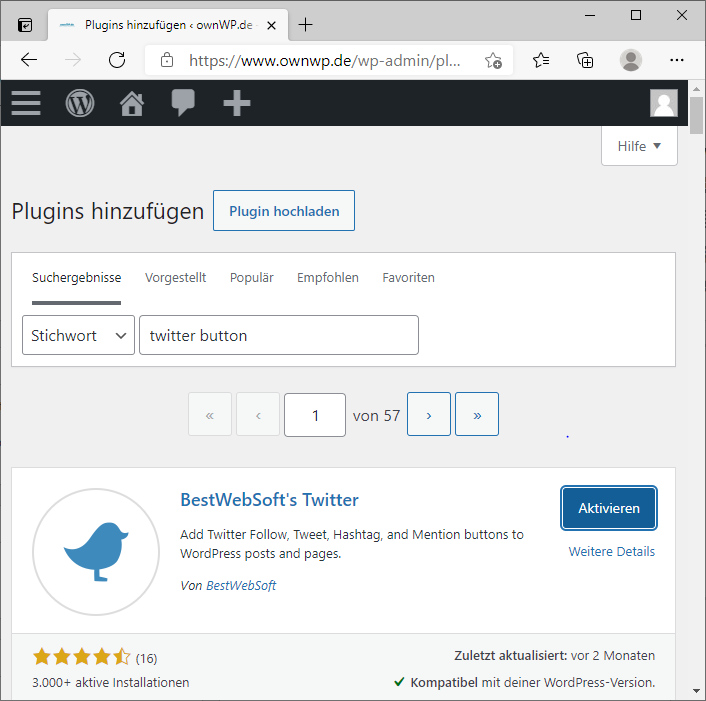The width and height of the screenshot is (706, 701).
Task: Go back with the browser back arrow
Action: (x=29, y=60)
